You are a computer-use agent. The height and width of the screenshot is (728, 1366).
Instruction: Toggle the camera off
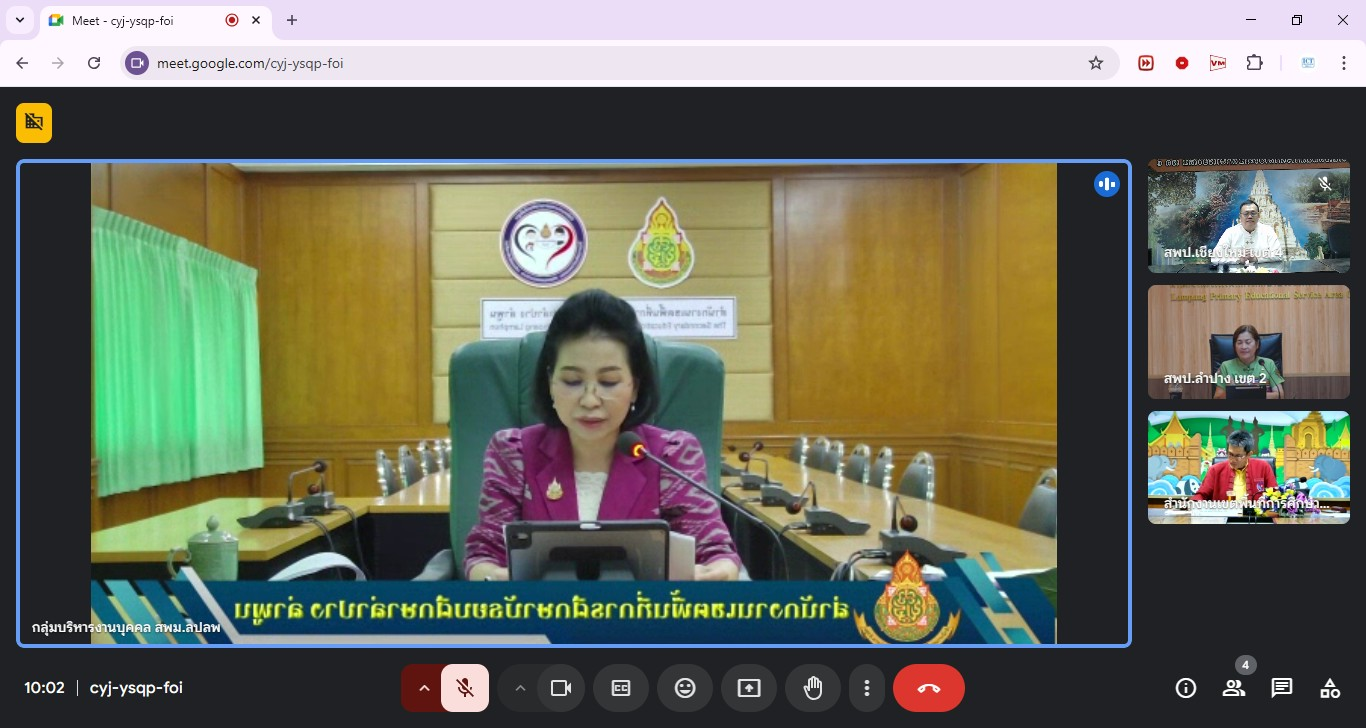(561, 688)
